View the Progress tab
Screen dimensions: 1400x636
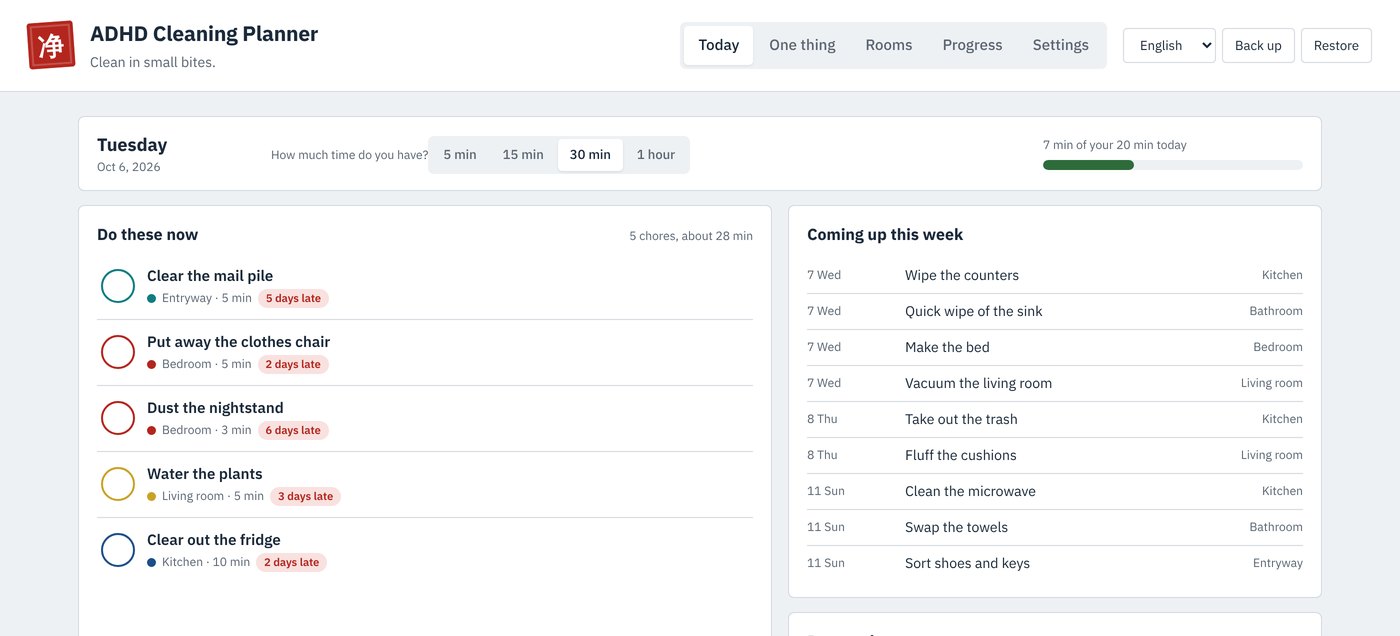point(972,45)
